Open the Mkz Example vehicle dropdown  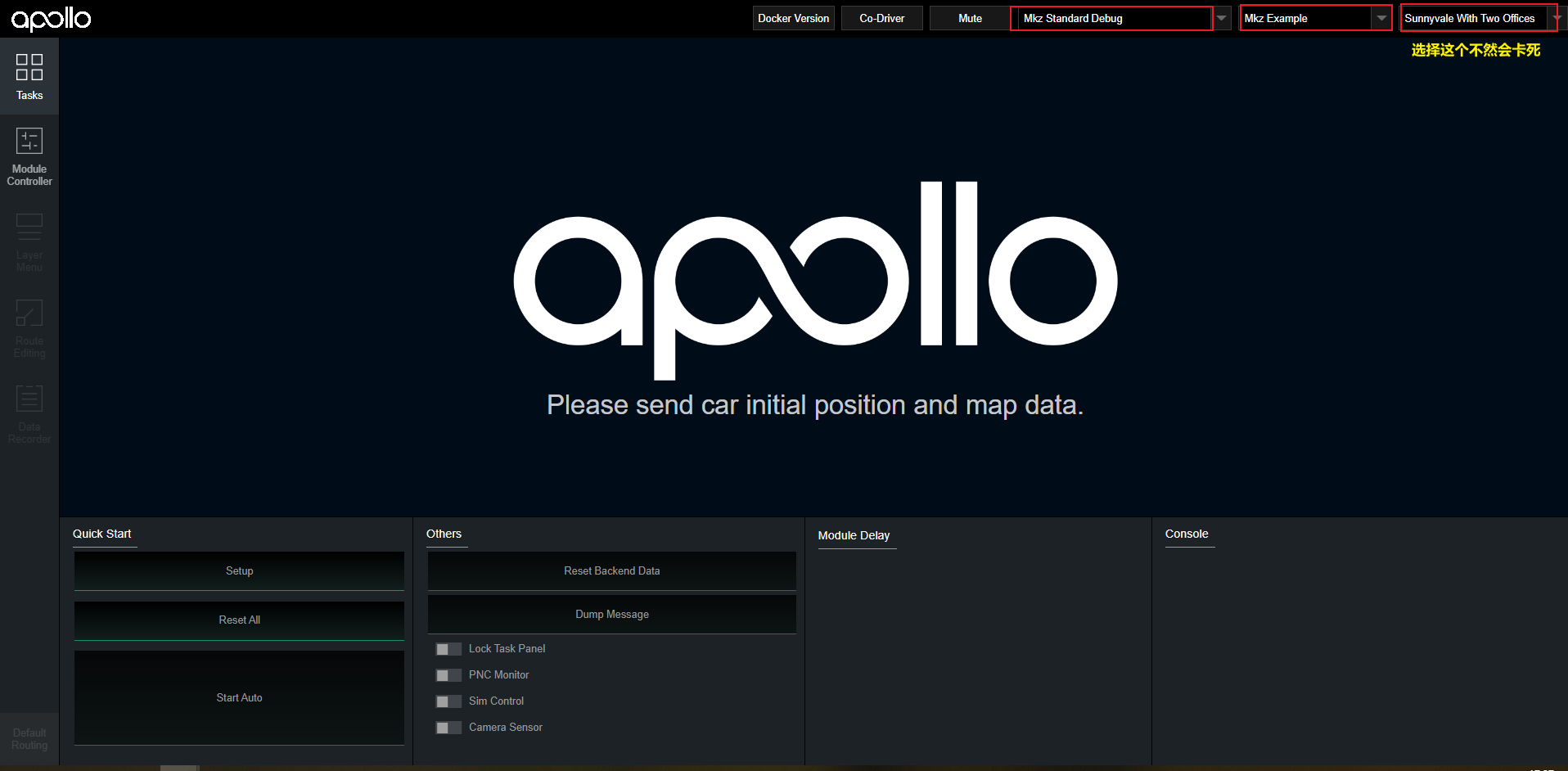(1381, 17)
